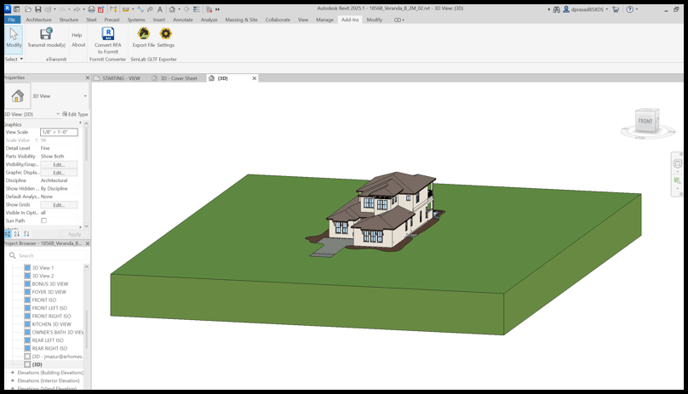Screen dimensions: 688x394
Task: Click the print icon in quick access toolbar
Action: pyautogui.click(x=91, y=9)
